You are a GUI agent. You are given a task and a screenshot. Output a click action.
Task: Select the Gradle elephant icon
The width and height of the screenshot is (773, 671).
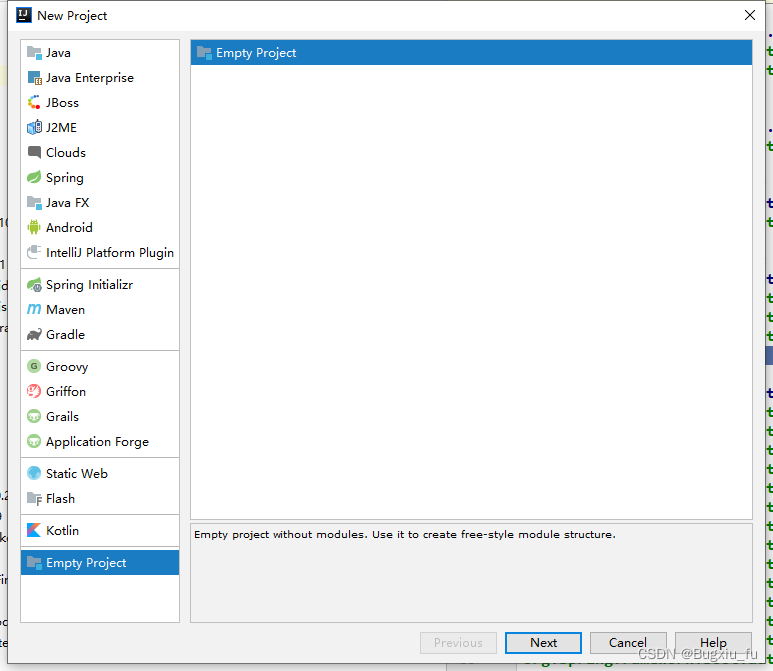[x=34, y=334]
